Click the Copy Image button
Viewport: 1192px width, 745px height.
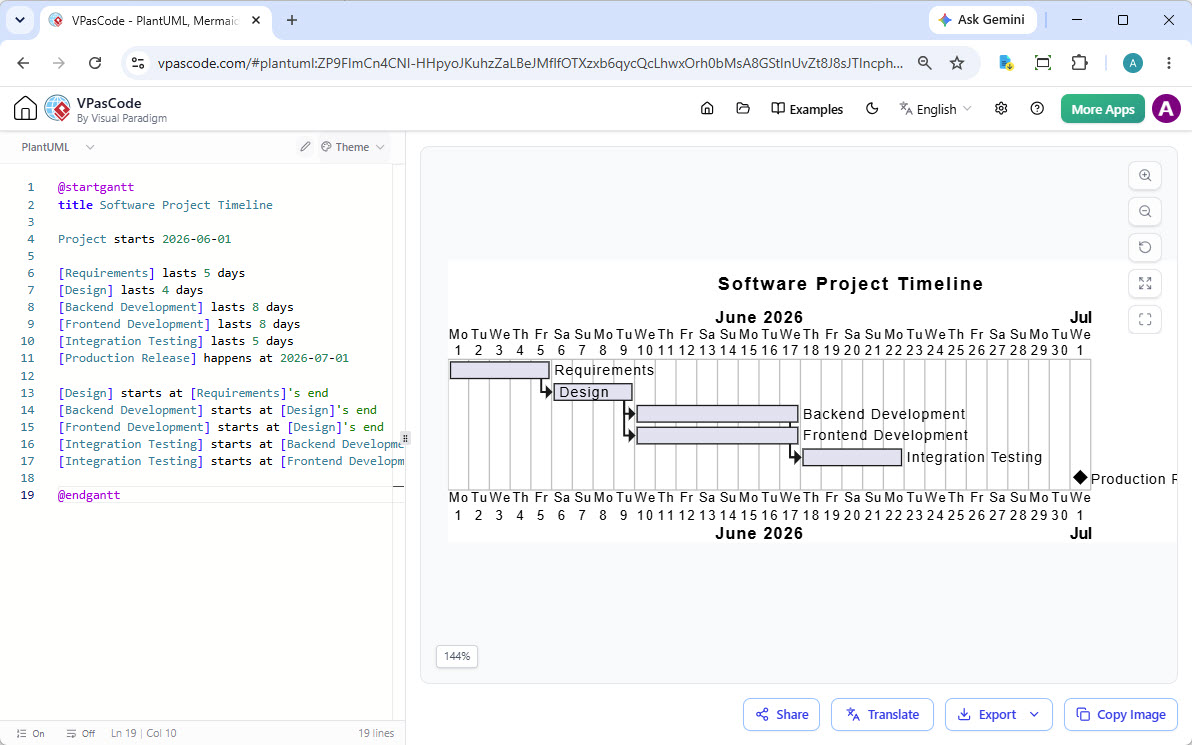click(x=1121, y=715)
